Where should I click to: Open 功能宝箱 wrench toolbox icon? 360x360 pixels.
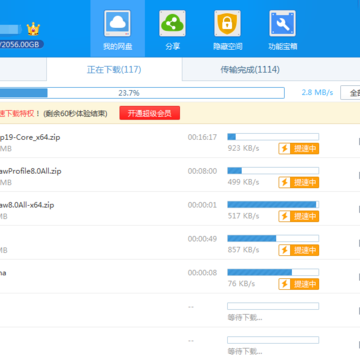click(282, 23)
